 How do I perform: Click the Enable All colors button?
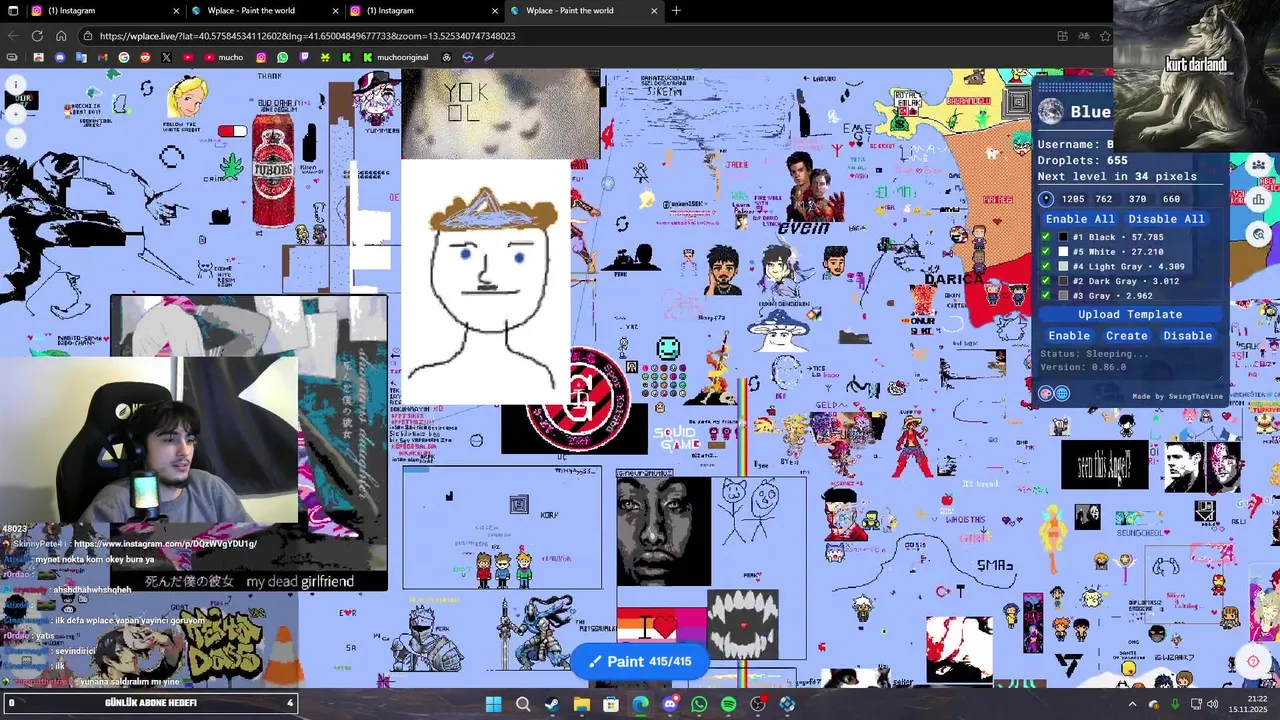pyautogui.click(x=1080, y=219)
